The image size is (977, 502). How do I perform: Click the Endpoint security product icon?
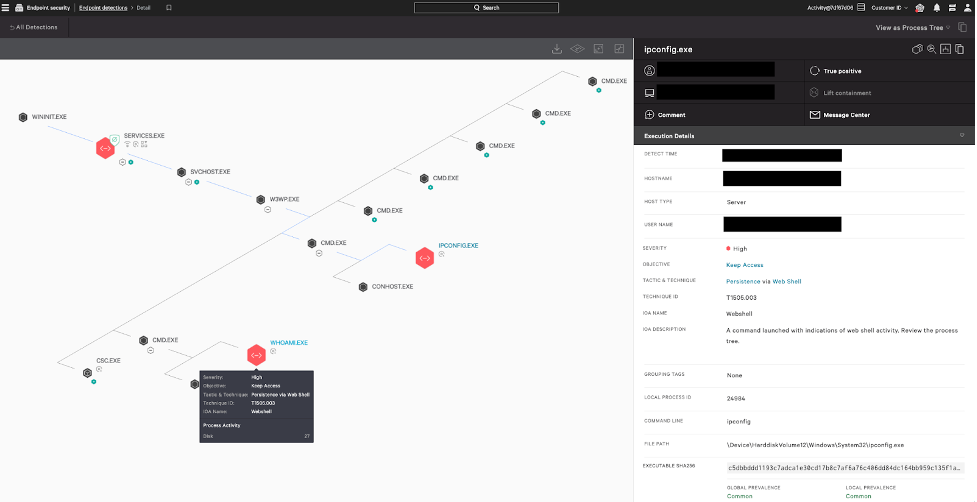click(18, 7)
